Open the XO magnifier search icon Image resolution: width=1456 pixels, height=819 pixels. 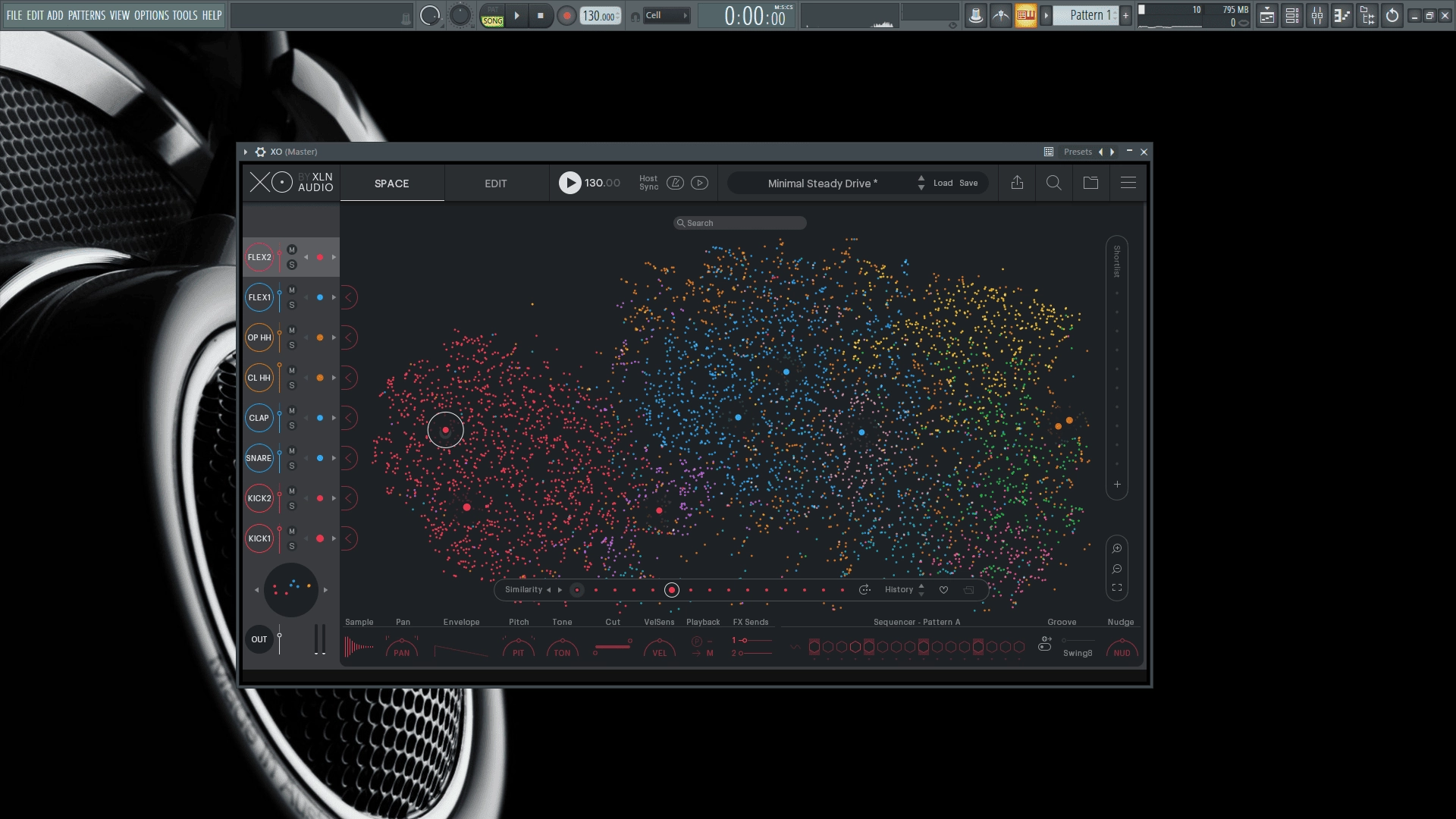click(x=1053, y=183)
